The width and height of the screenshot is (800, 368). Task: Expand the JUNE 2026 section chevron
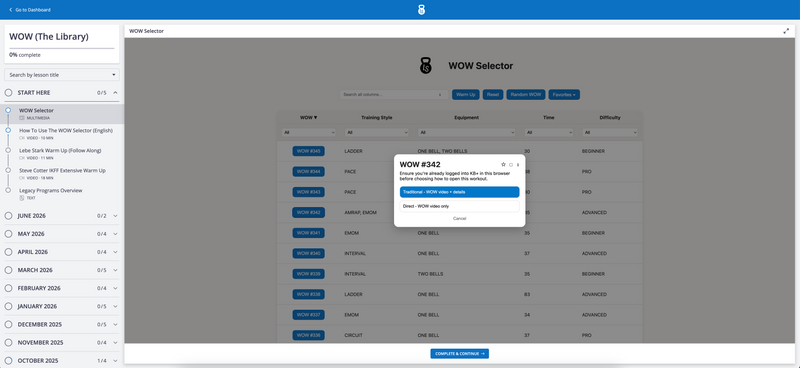[115, 216]
